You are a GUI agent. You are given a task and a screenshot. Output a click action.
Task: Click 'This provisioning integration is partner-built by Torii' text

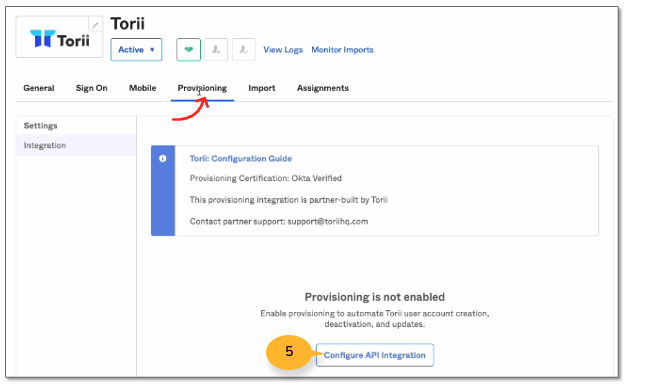click(x=288, y=200)
